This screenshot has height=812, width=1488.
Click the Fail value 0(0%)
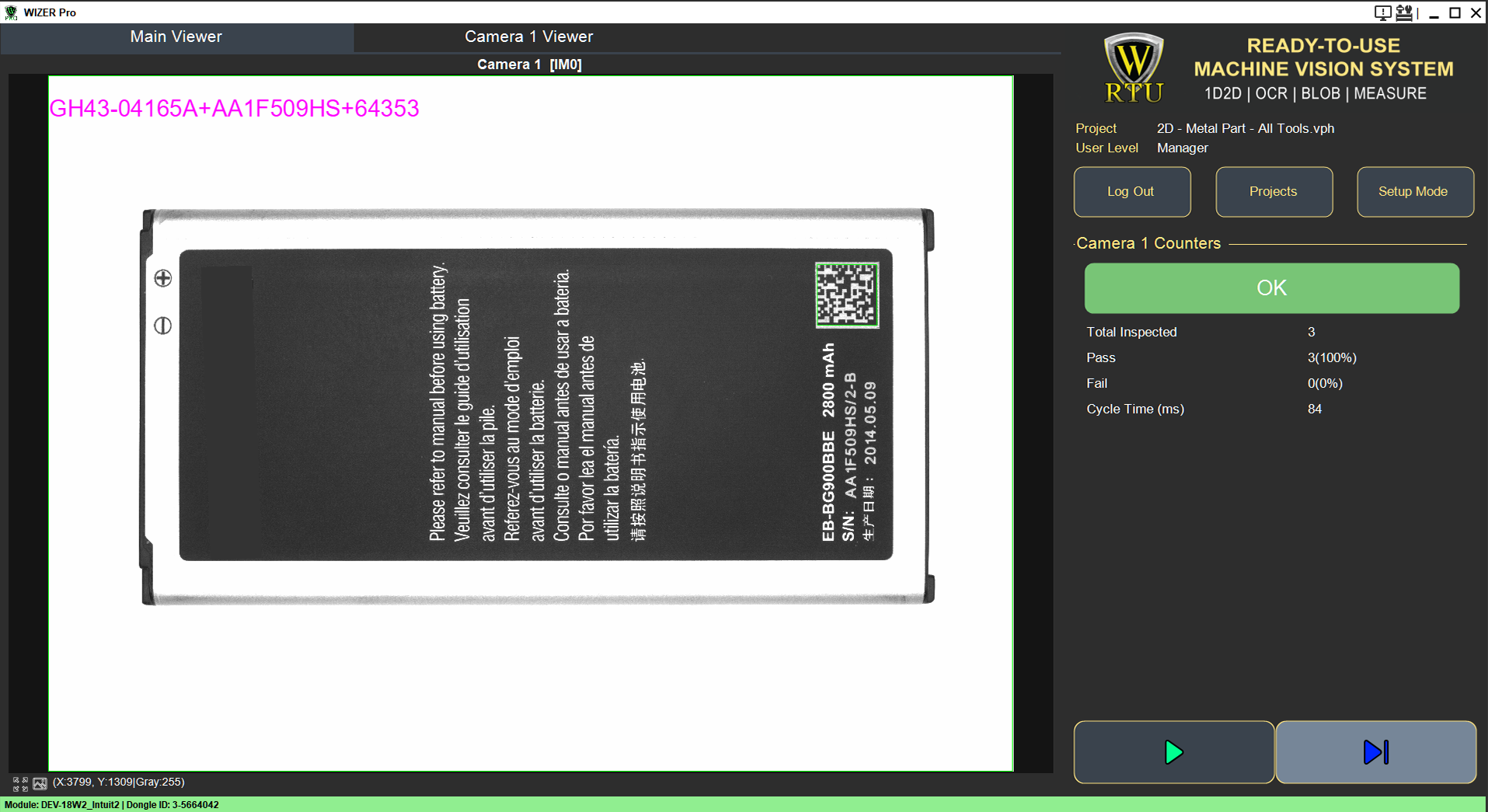(1325, 384)
